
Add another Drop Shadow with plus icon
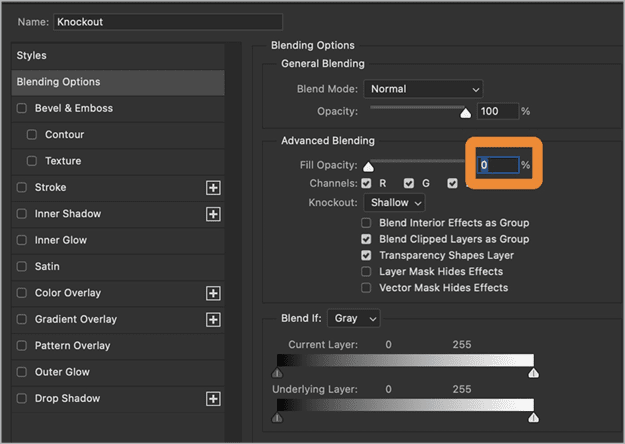pos(213,399)
